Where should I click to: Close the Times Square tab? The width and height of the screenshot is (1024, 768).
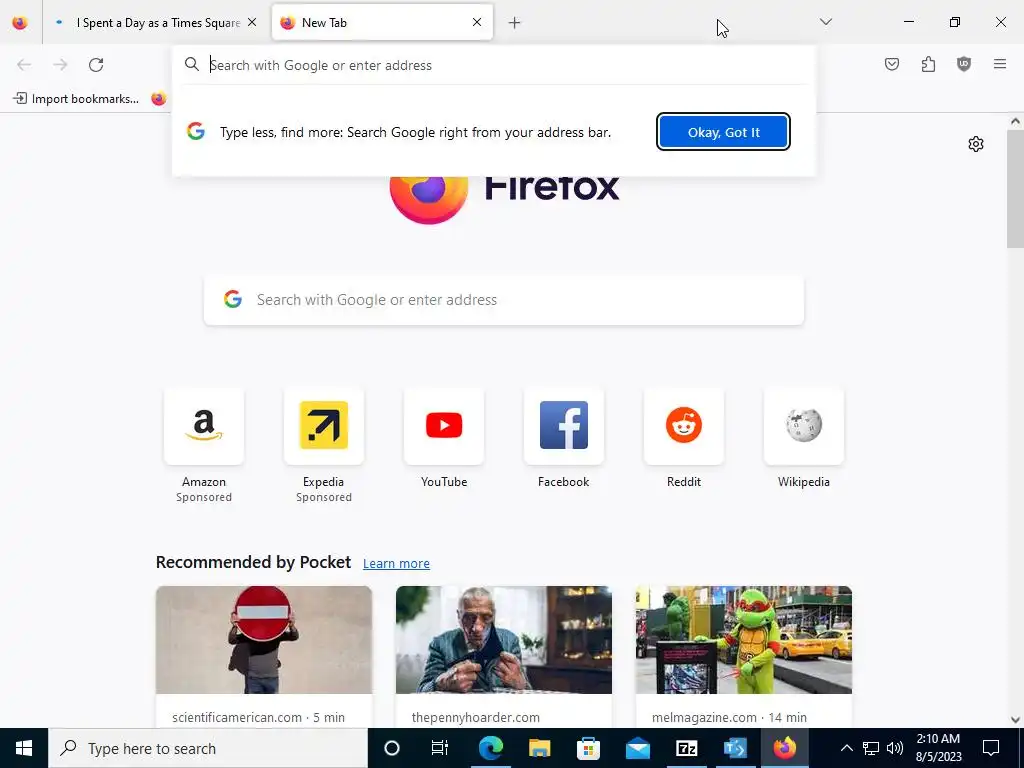[x=252, y=22]
